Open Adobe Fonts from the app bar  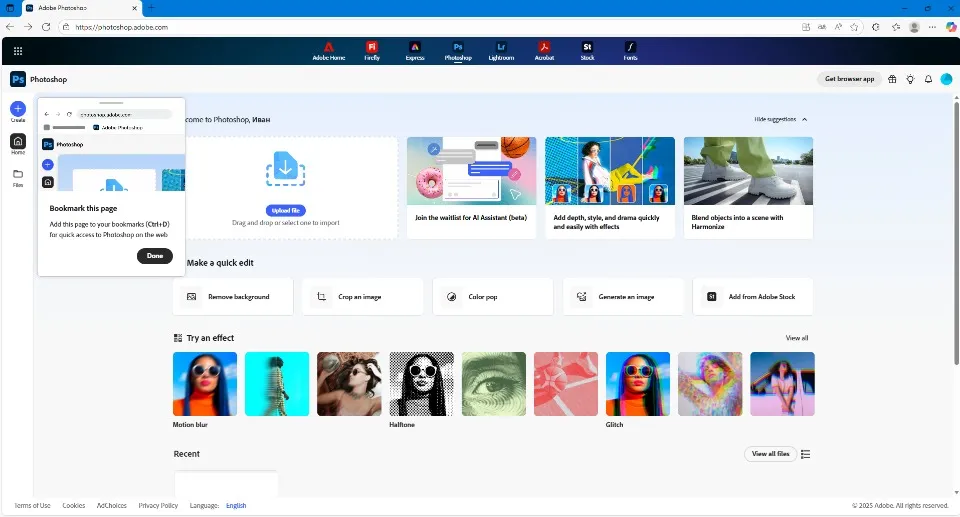(630, 51)
